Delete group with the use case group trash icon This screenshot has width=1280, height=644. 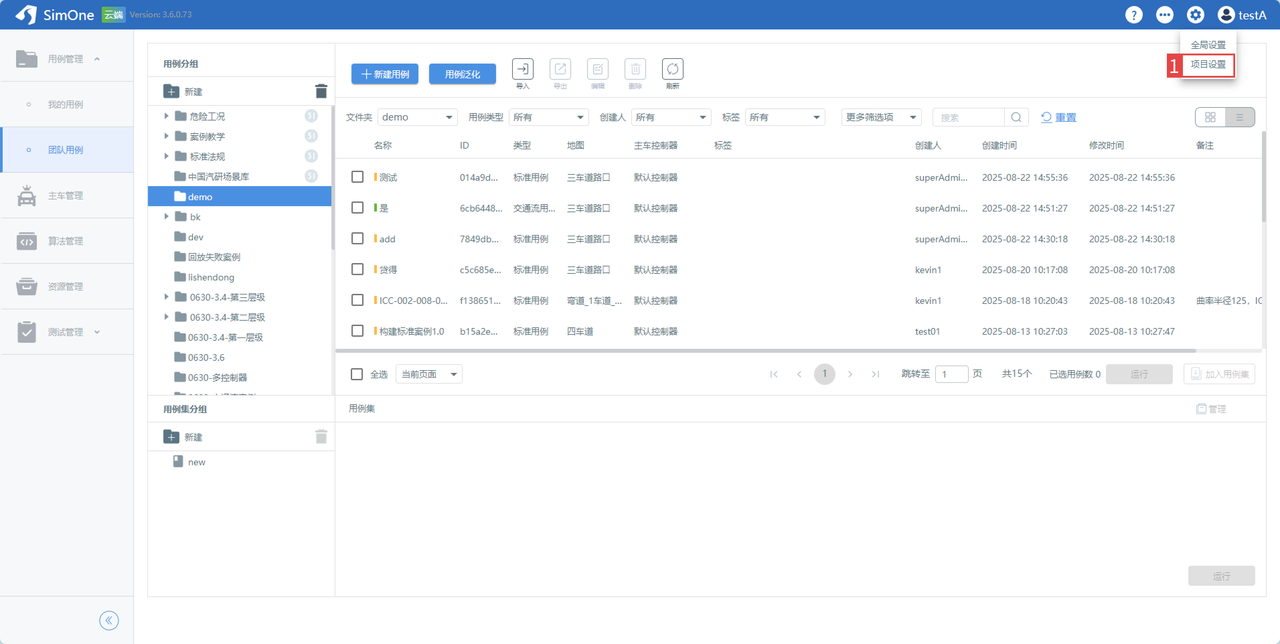click(321, 91)
